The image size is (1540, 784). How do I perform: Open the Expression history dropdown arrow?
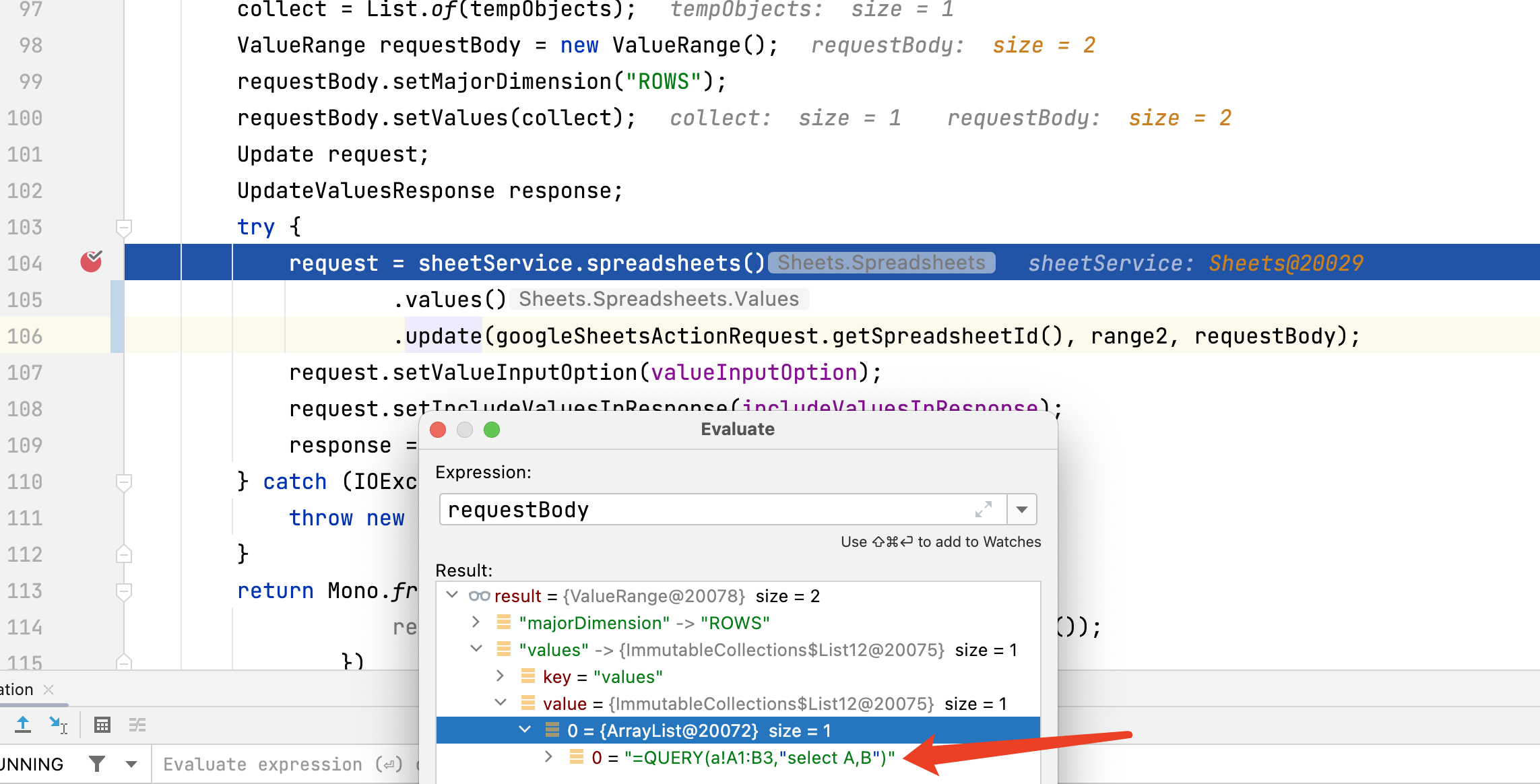1022,509
